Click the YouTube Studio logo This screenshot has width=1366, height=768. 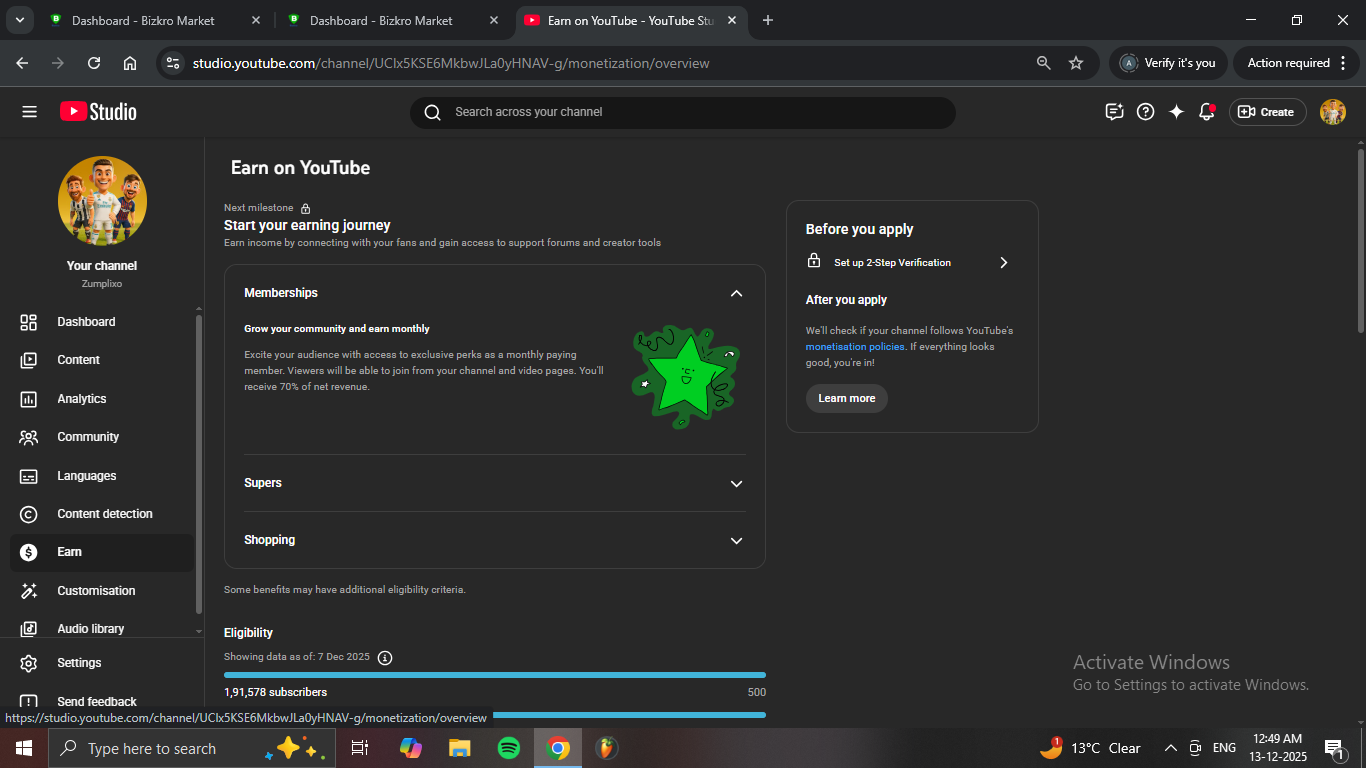coord(98,112)
